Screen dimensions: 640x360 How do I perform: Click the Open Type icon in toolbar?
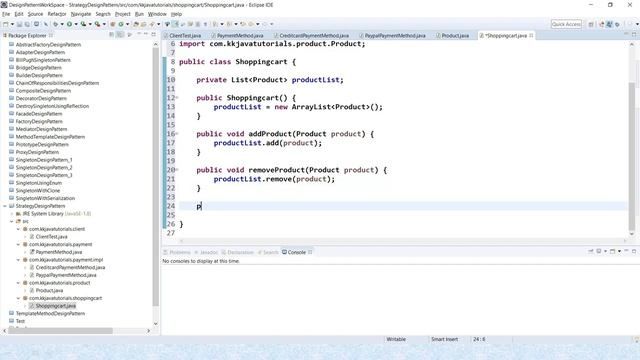pyautogui.click(x=135, y=24)
